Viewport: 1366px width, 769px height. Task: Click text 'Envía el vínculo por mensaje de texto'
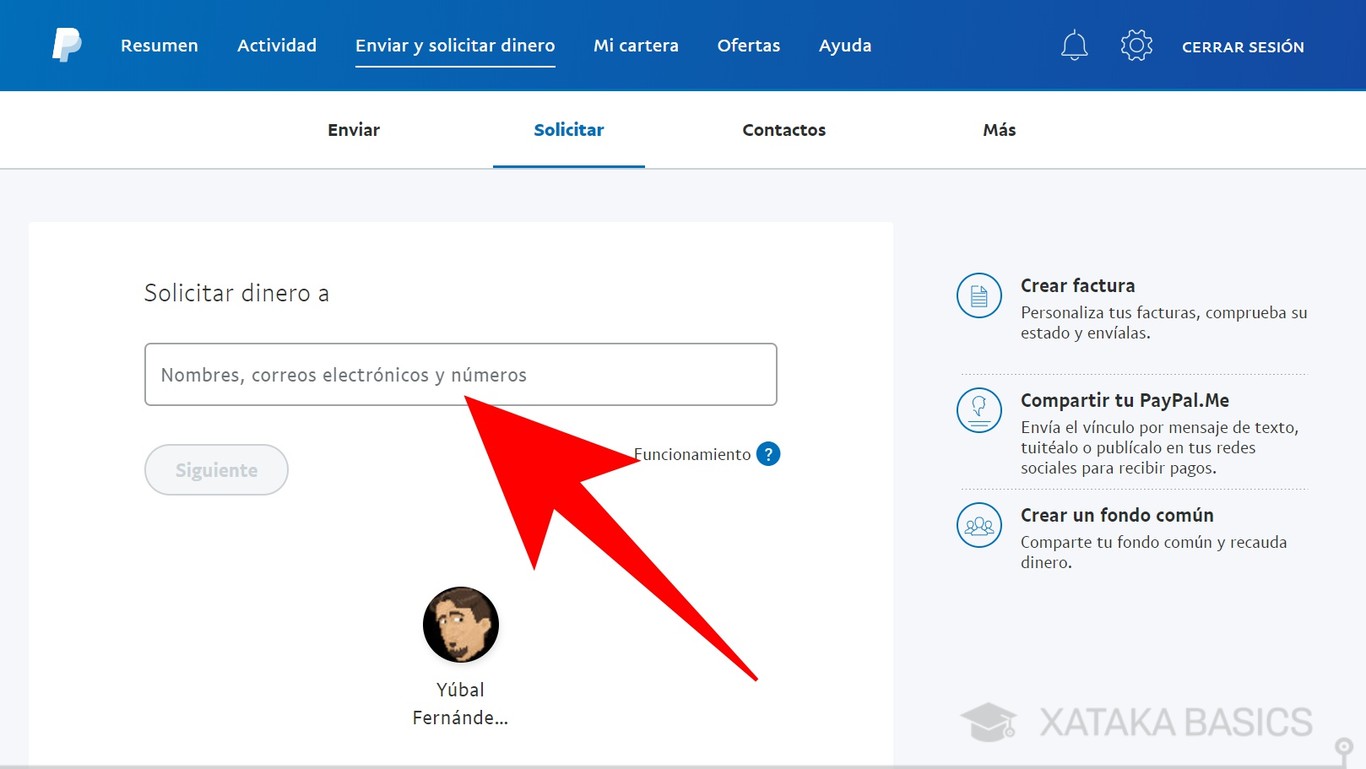(x=1160, y=428)
